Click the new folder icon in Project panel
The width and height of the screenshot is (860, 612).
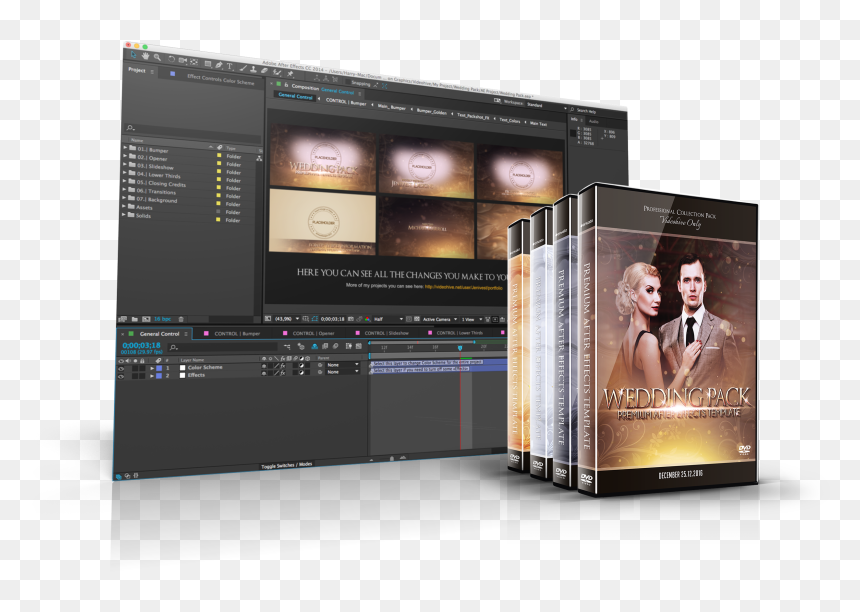pyautogui.click(x=134, y=319)
